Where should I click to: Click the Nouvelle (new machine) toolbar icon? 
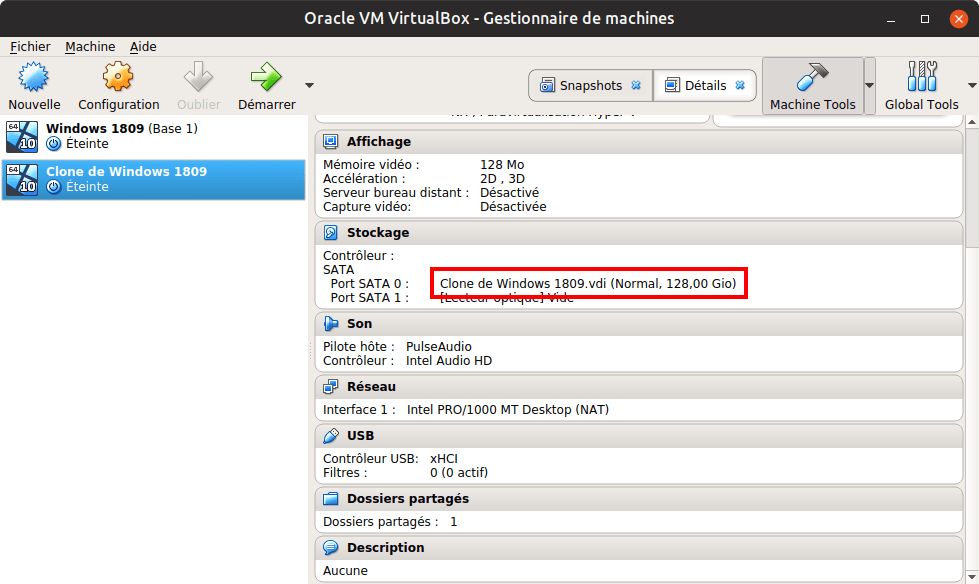pyautogui.click(x=34, y=77)
